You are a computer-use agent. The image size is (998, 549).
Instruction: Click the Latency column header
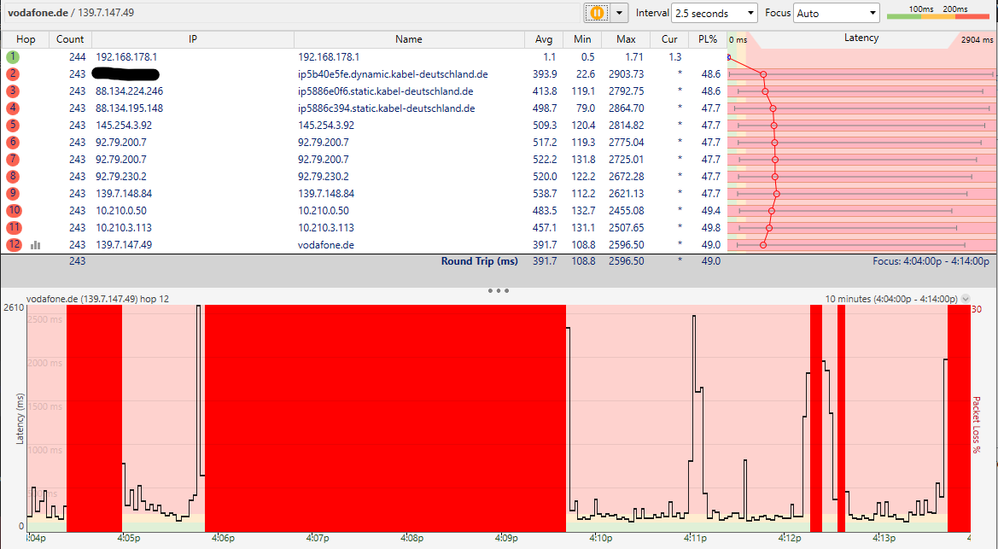pyautogui.click(x=861, y=38)
